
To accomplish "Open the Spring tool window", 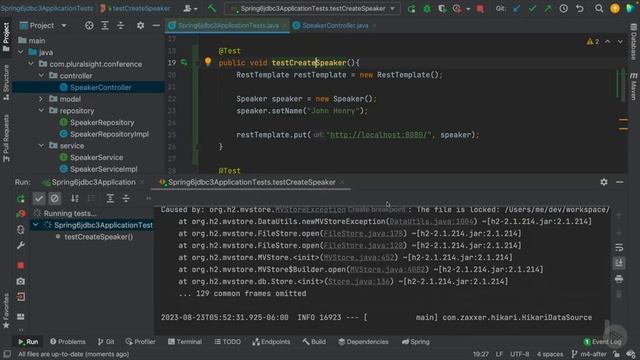I will tap(416, 342).
